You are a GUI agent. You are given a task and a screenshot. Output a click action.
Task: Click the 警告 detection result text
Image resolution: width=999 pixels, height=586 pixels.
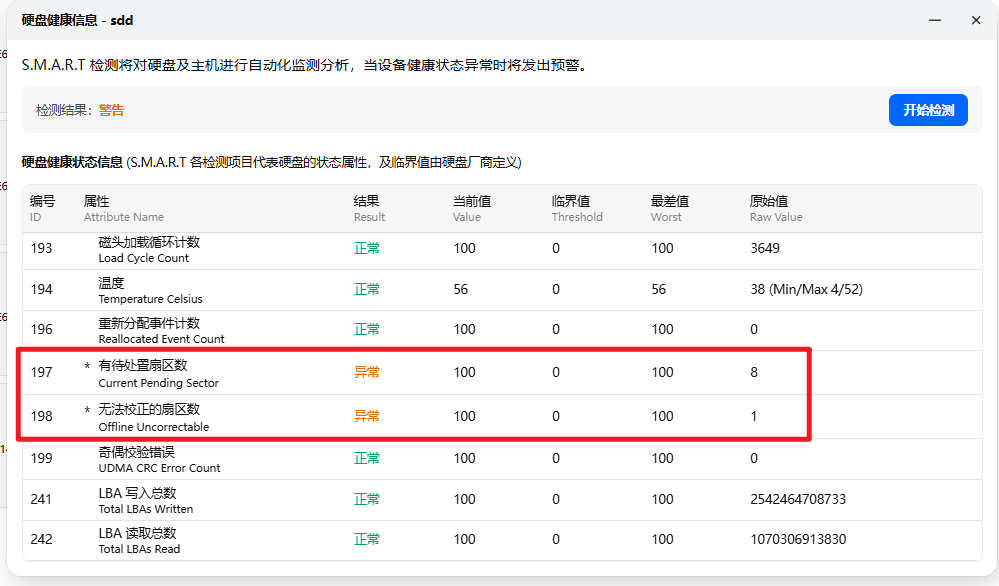pyautogui.click(x=111, y=110)
